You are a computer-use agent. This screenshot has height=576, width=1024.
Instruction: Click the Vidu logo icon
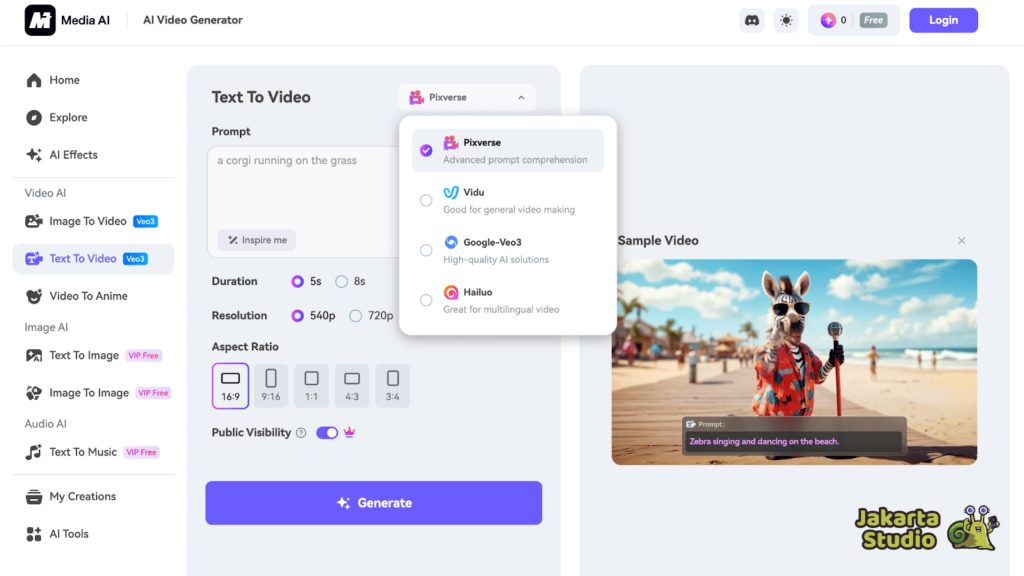[x=451, y=193]
